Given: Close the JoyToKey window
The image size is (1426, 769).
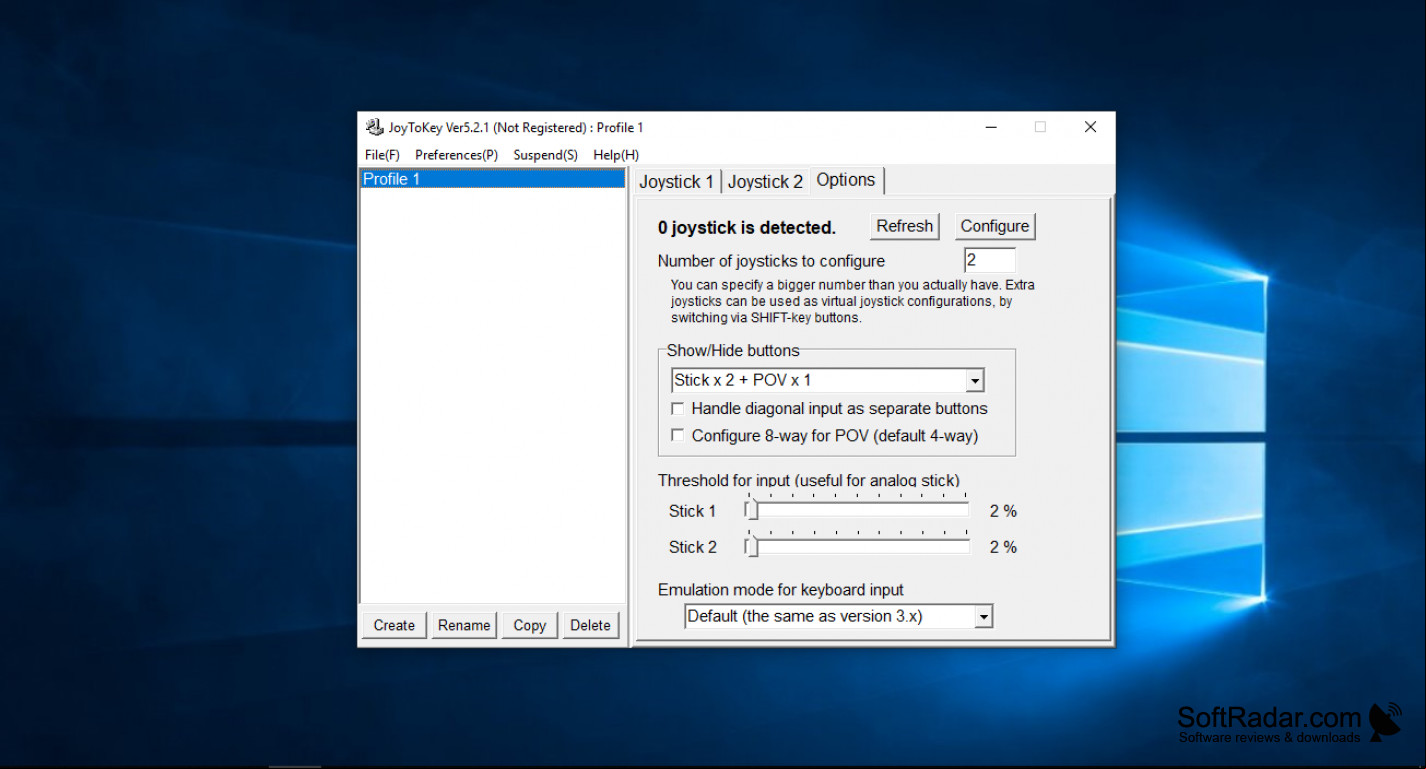Looking at the screenshot, I should [x=1090, y=127].
